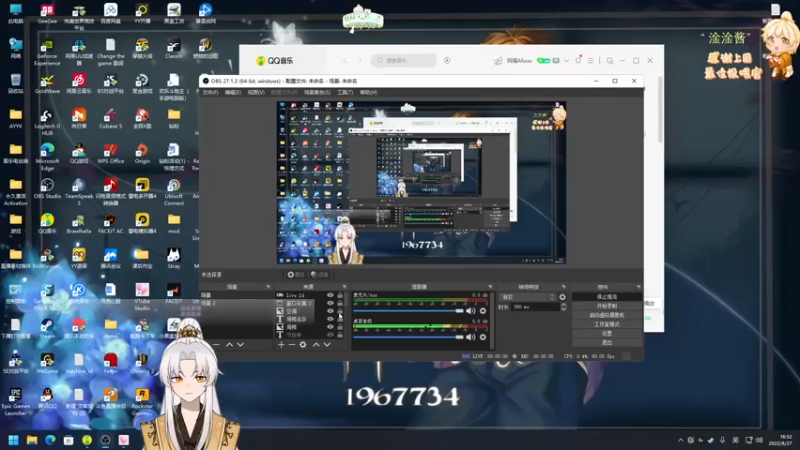Open scene transition type dropdown
The width and height of the screenshot is (800, 450).
528,297
